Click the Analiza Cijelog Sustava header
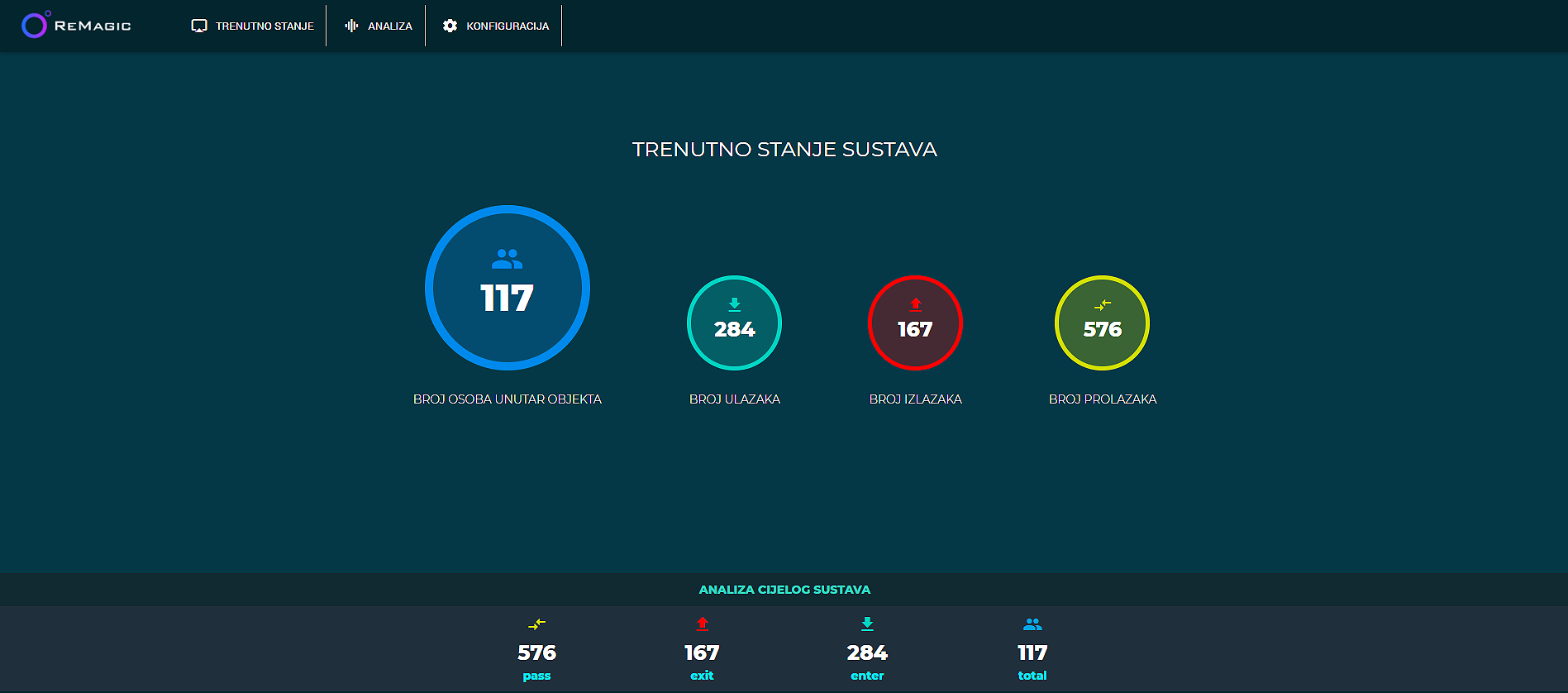The width and height of the screenshot is (1568, 693). 784,590
